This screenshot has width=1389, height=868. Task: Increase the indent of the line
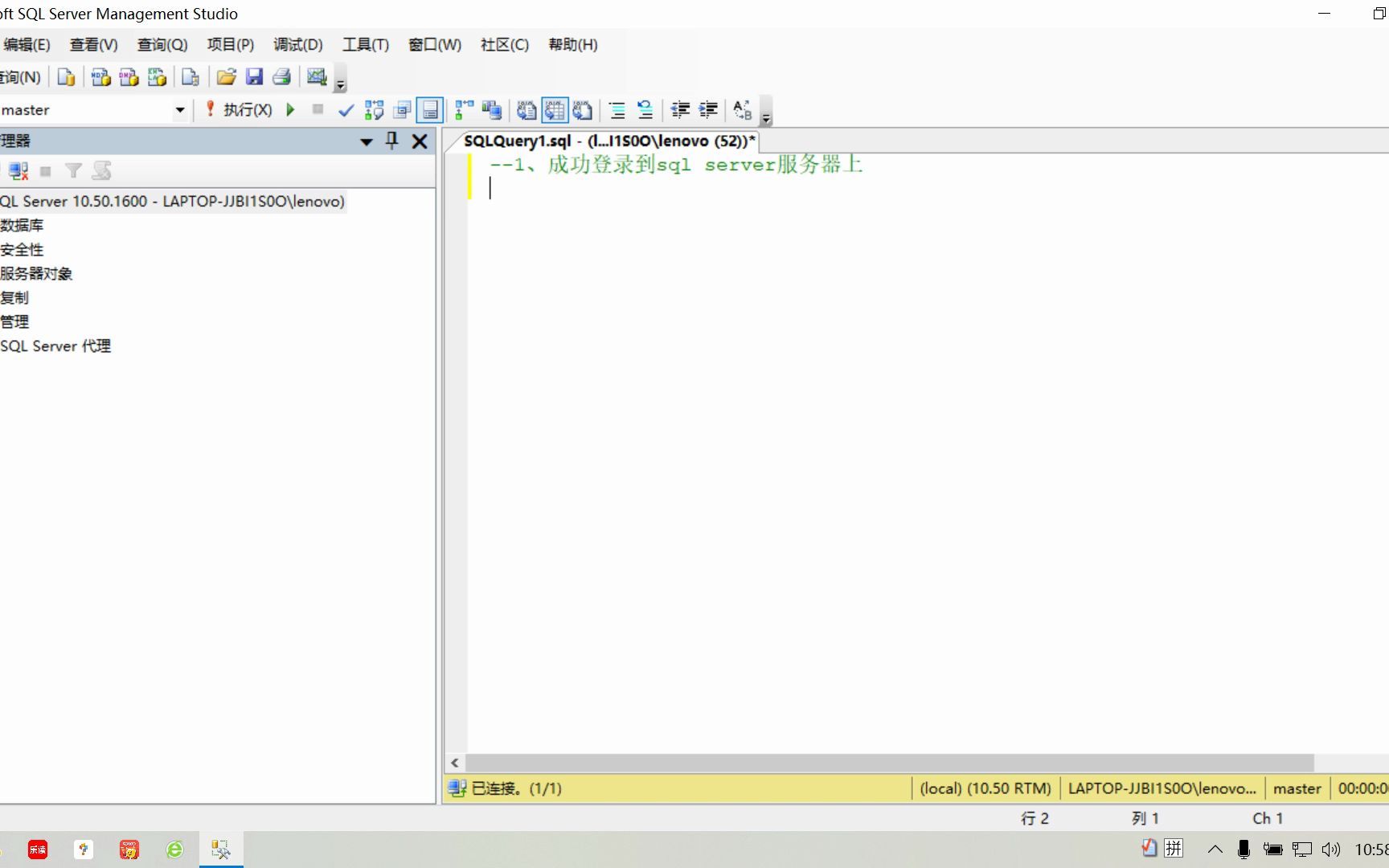(708, 110)
